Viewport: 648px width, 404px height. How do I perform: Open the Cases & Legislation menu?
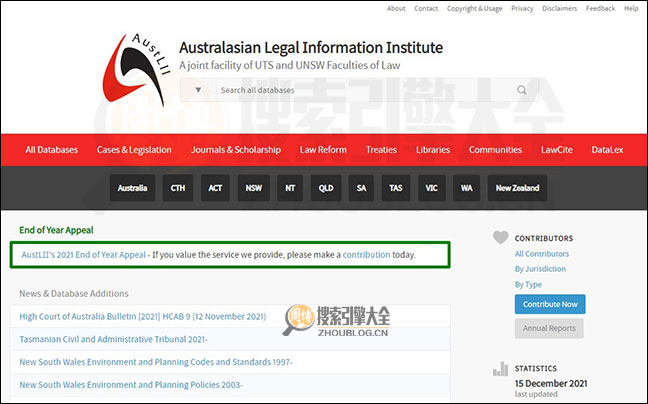tap(134, 150)
